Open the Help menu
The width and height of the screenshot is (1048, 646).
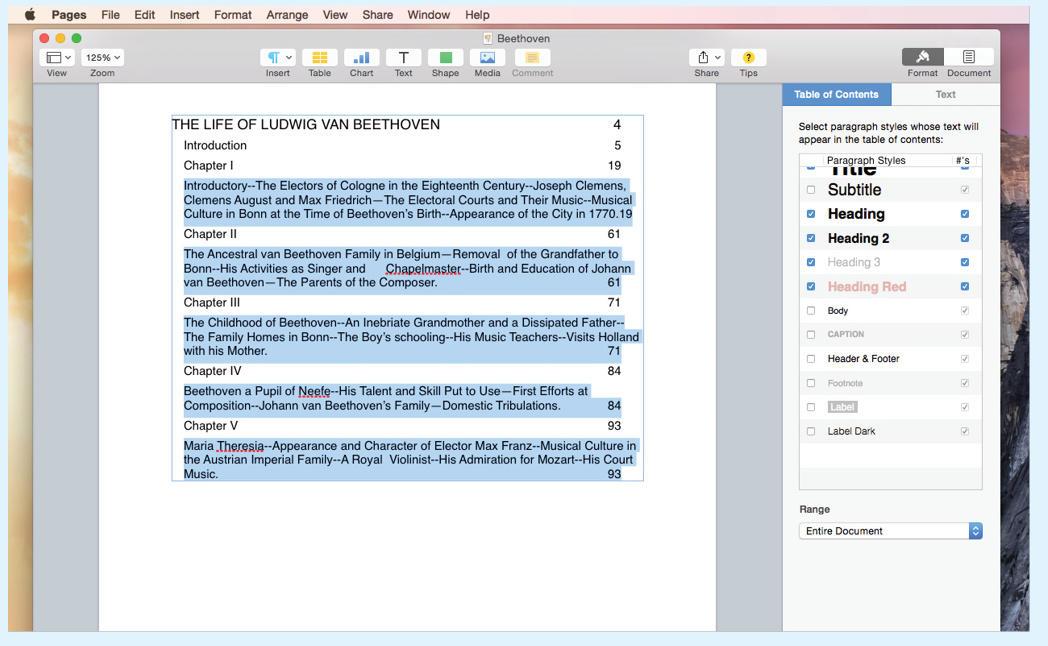(x=477, y=15)
